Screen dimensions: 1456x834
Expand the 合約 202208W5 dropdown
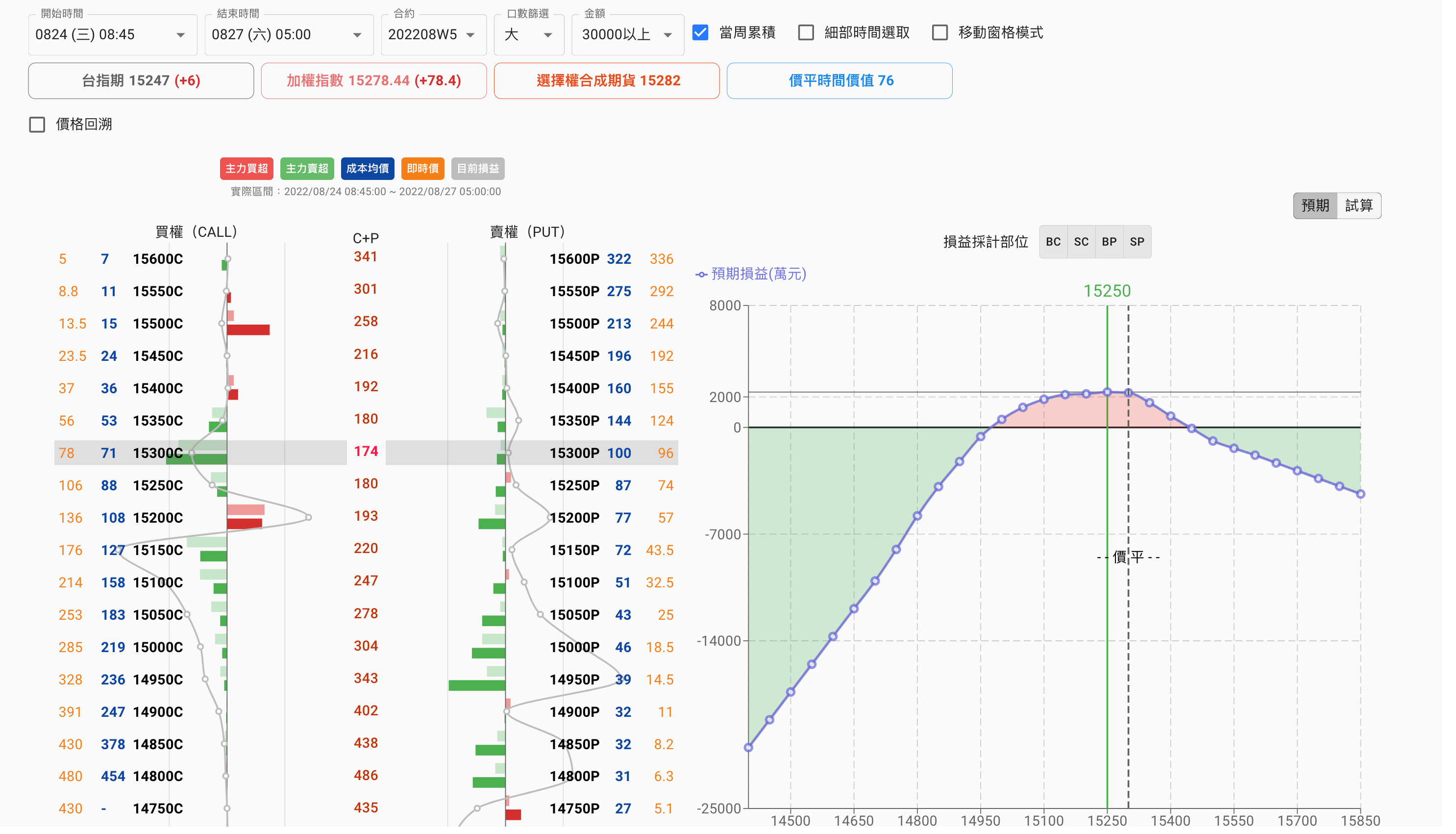[433, 35]
